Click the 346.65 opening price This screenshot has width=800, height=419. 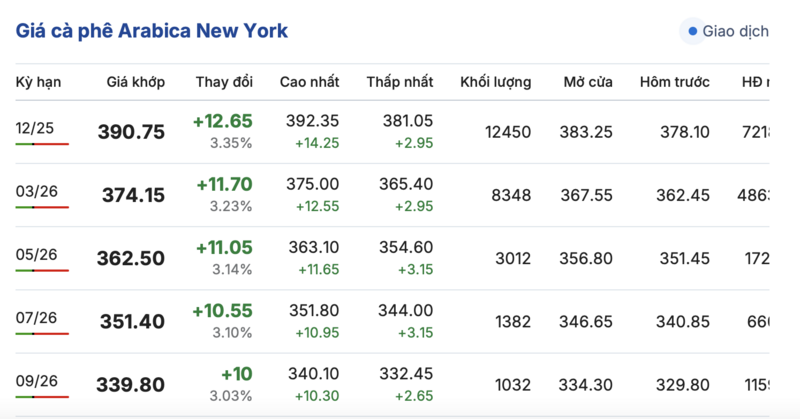(589, 321)
